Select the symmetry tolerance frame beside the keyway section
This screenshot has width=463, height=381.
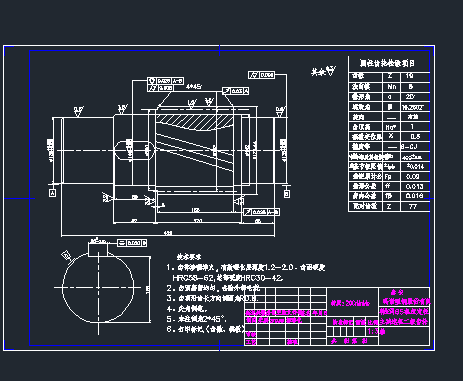[x=132, y=243]
